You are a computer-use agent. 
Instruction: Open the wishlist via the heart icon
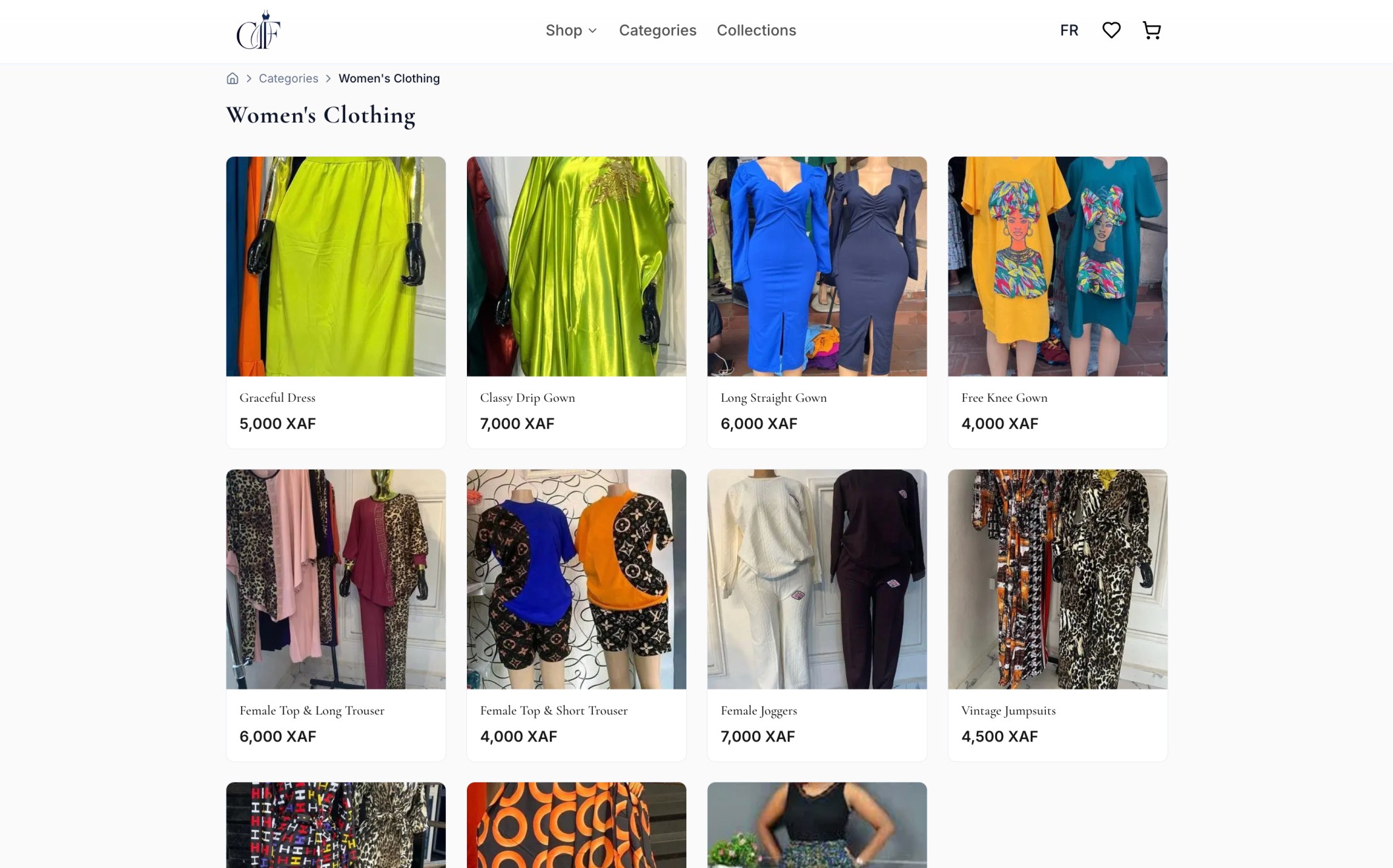(1111, 30)
